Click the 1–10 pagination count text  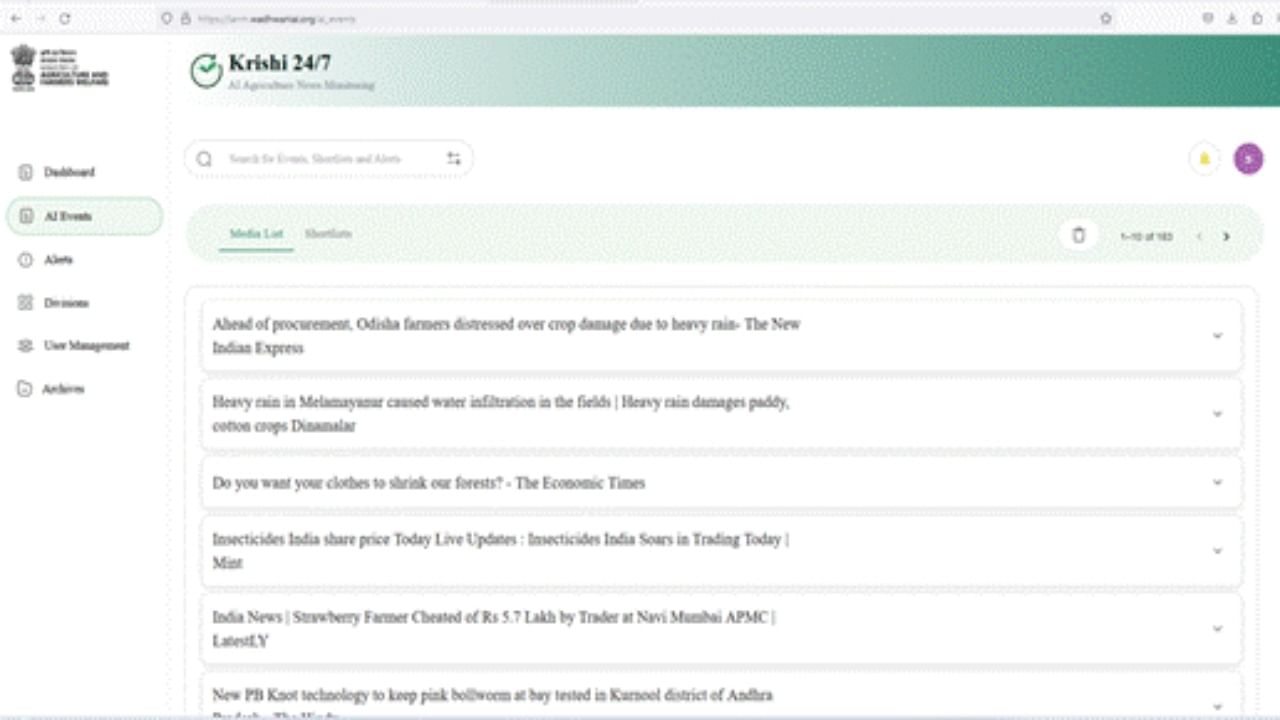1146,237
